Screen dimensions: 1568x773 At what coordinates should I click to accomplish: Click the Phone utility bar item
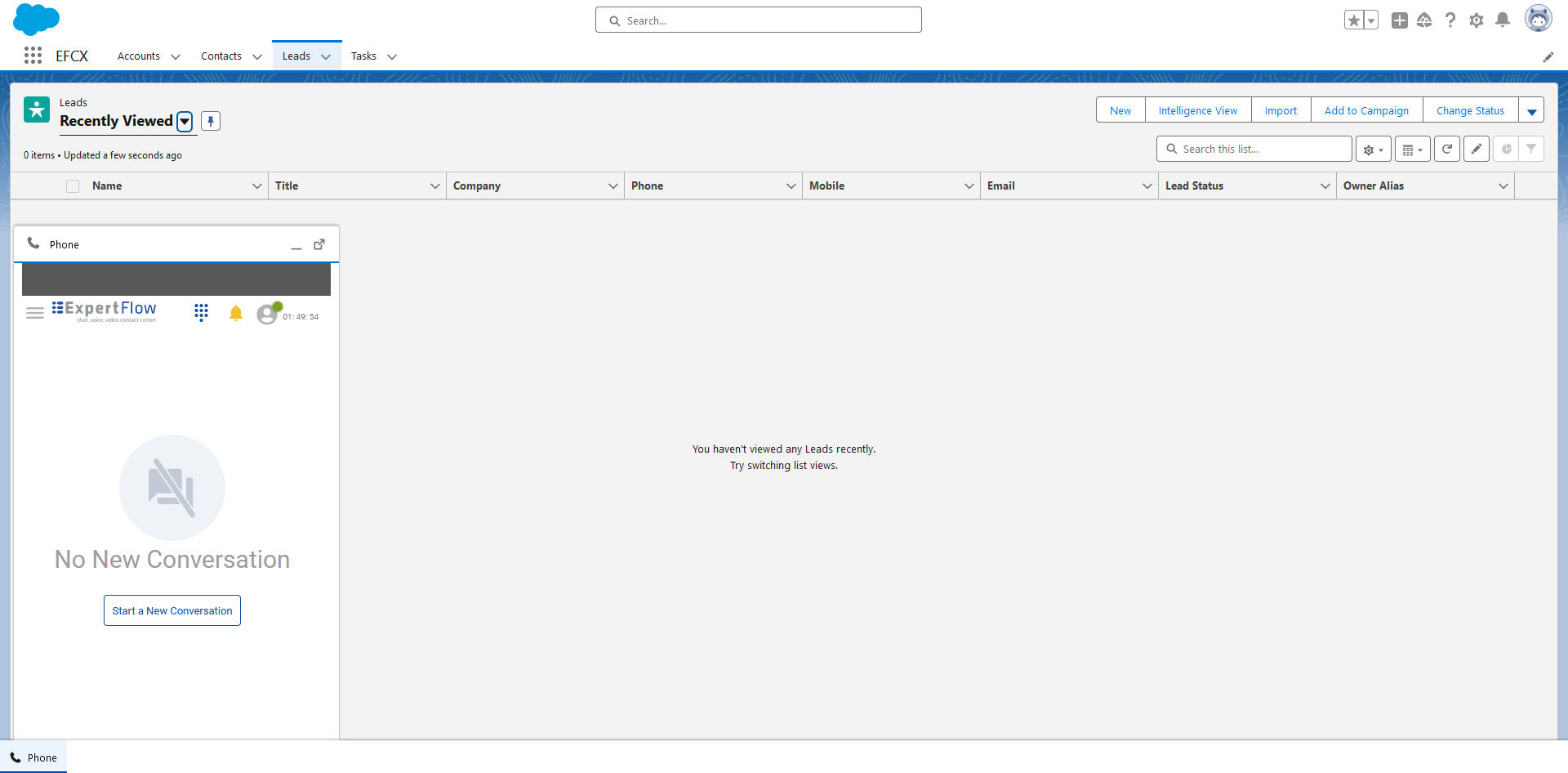click(x=34, y=757)
